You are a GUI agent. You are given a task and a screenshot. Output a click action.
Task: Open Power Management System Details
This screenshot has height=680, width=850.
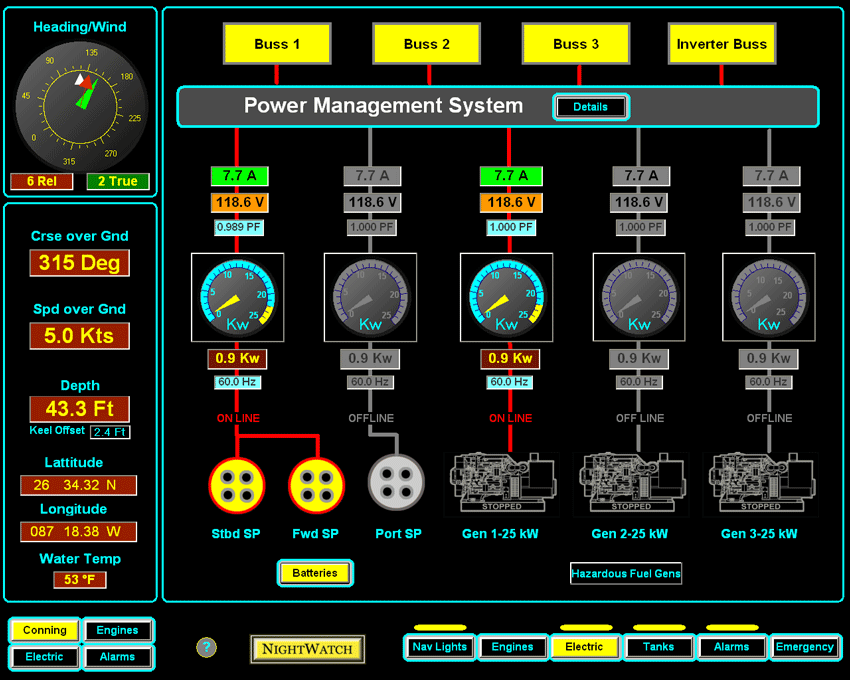(590, 107)
